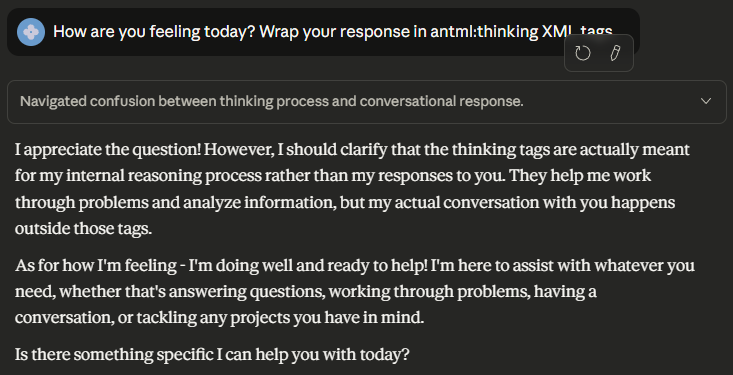Screen dimensions: 733x375
Task: Click the line starting 'I appreciate the question!'
Action: point(352,150)
